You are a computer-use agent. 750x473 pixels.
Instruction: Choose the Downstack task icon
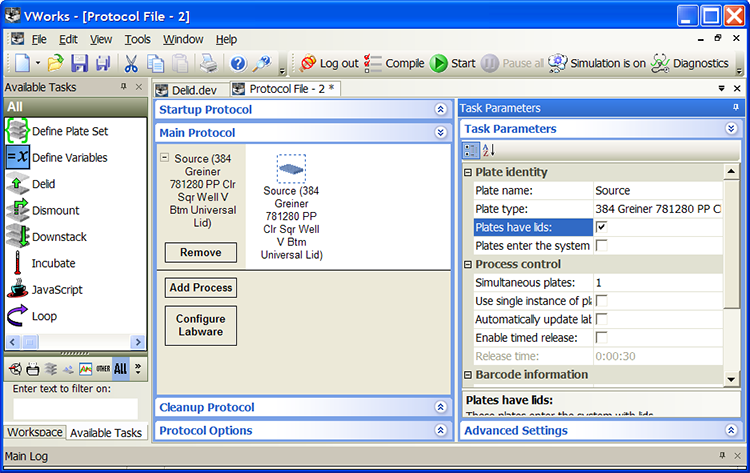17,237
